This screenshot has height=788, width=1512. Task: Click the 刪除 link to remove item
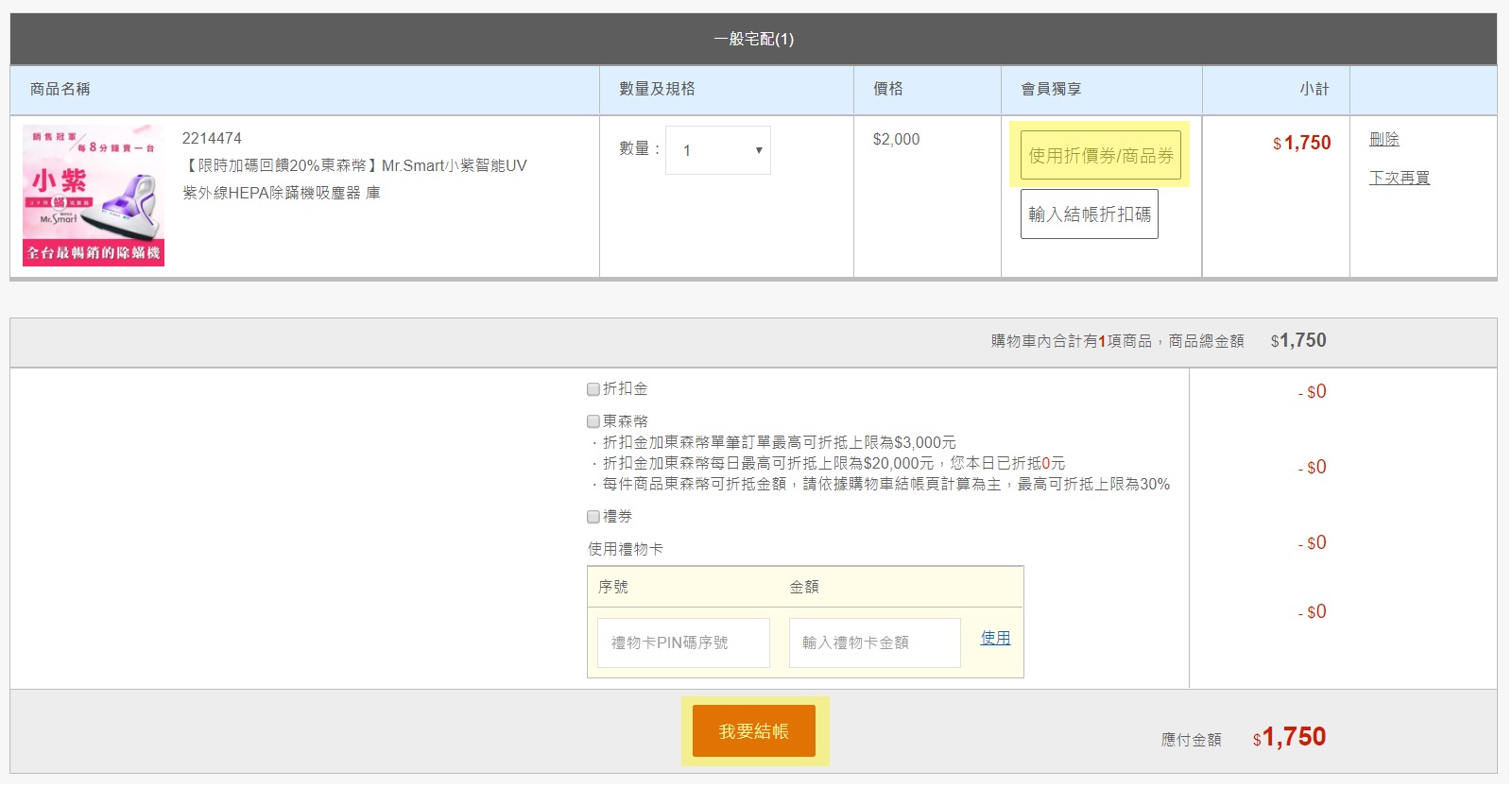[1384, 139]
